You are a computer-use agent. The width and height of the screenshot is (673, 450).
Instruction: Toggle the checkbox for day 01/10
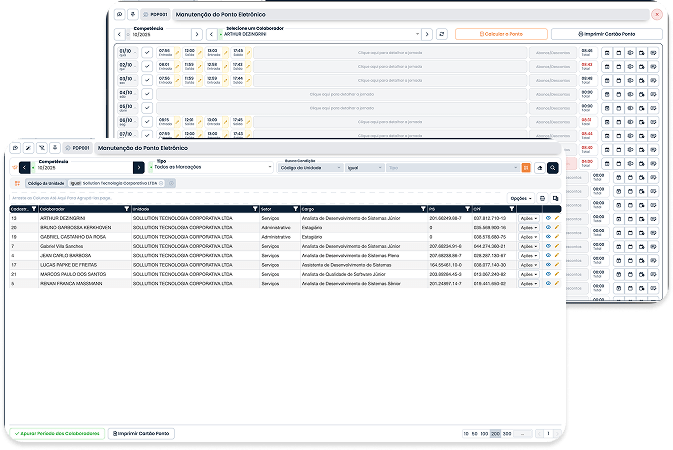coord(147,52)
